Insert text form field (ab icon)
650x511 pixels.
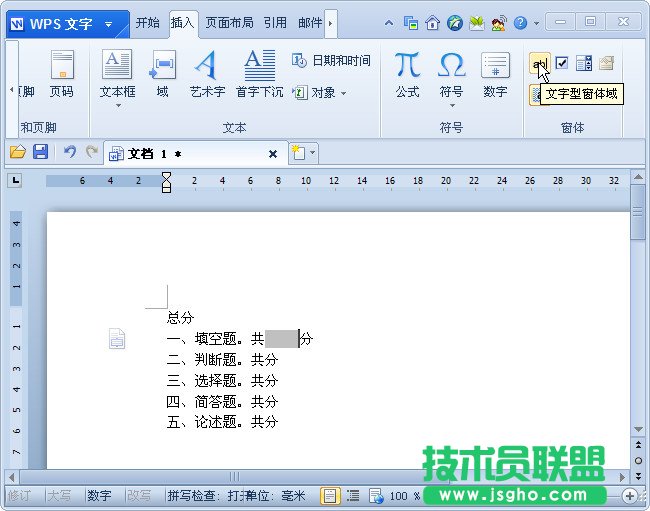tap(540, 63)
